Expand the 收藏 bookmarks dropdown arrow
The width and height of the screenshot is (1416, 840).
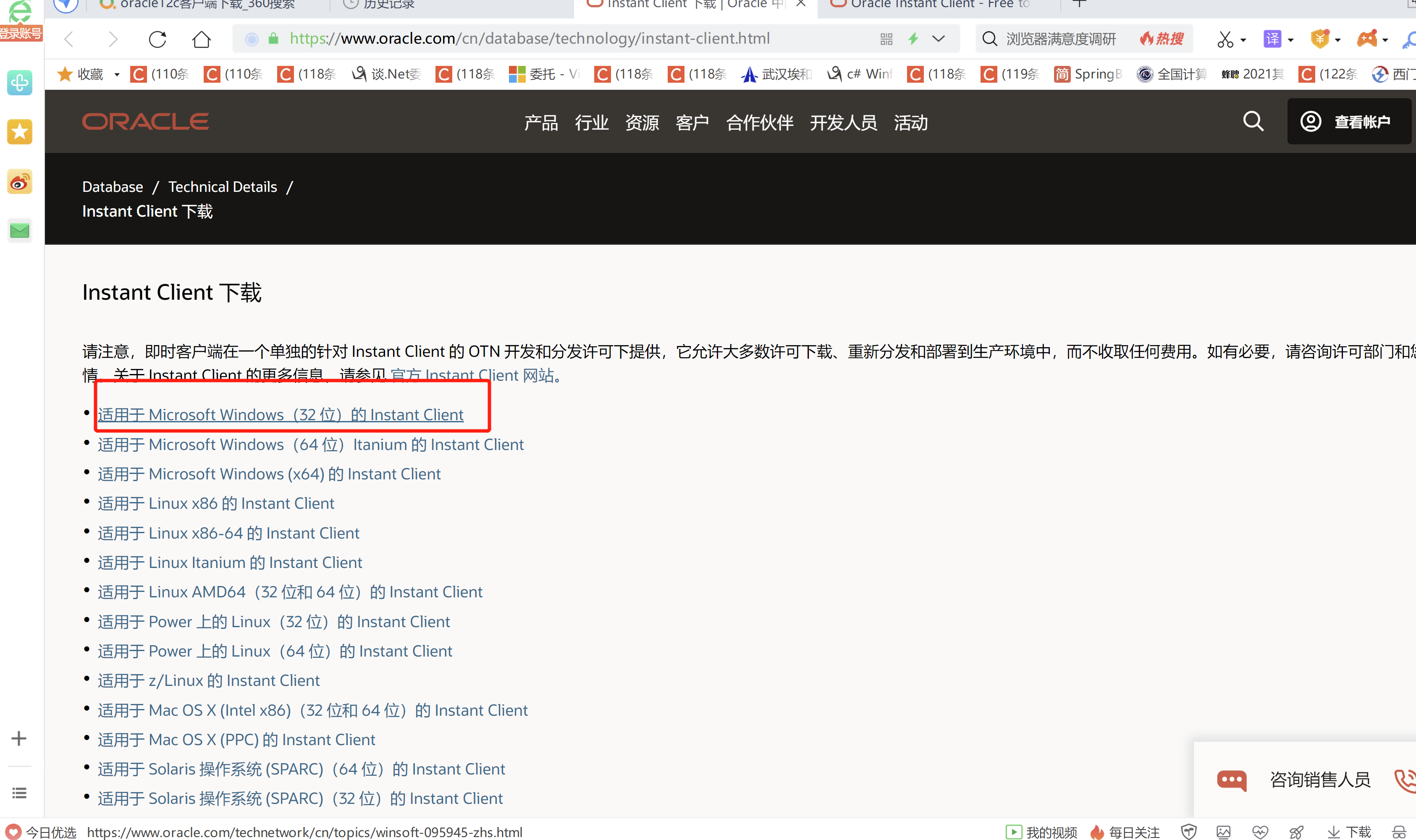click(x=117, y=74)
